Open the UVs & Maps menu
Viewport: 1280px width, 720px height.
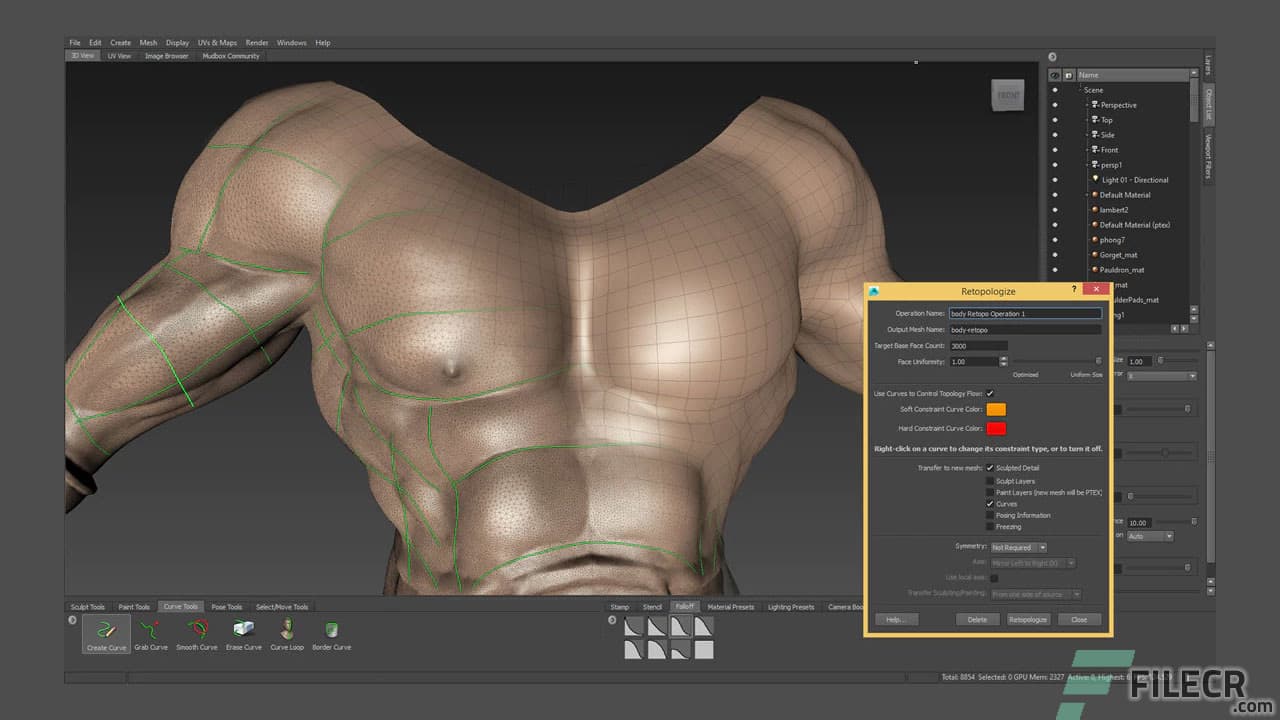tap(218, 42)
